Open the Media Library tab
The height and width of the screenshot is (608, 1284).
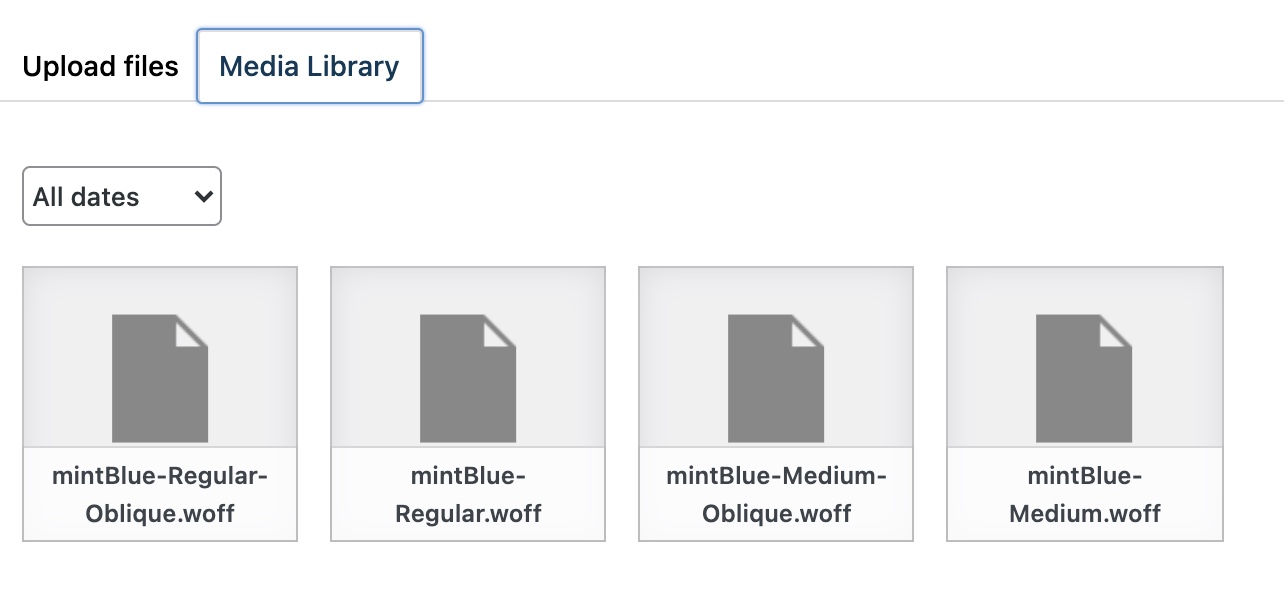pyautogui.click(x=310, y=67)
